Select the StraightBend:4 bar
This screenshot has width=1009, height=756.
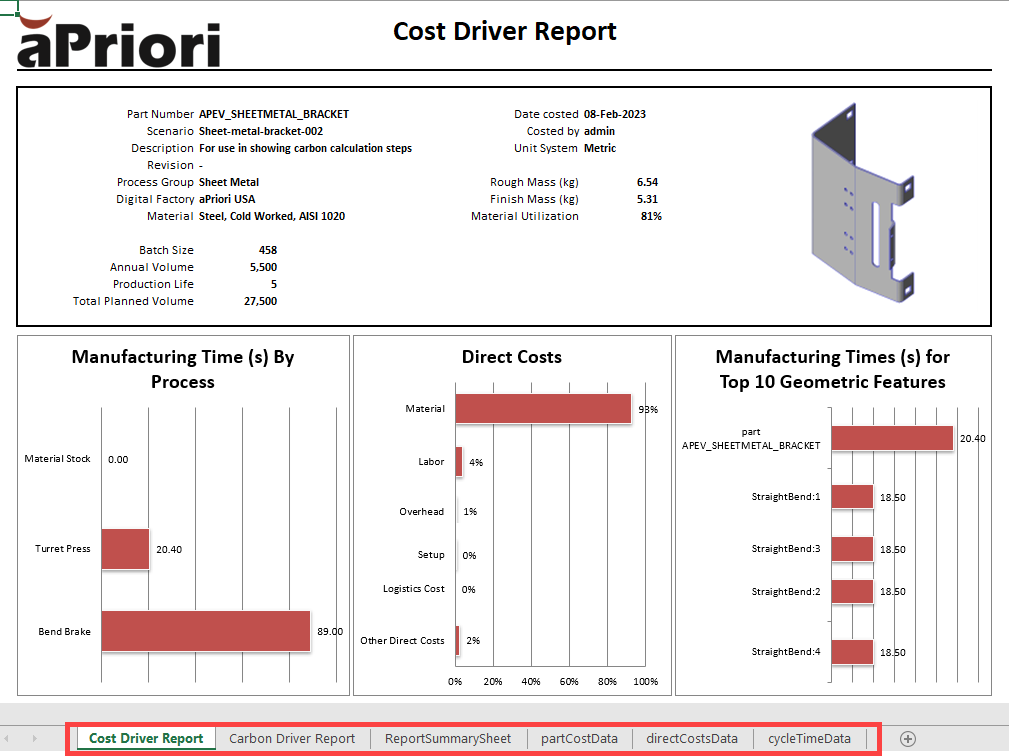coord(852,652)
